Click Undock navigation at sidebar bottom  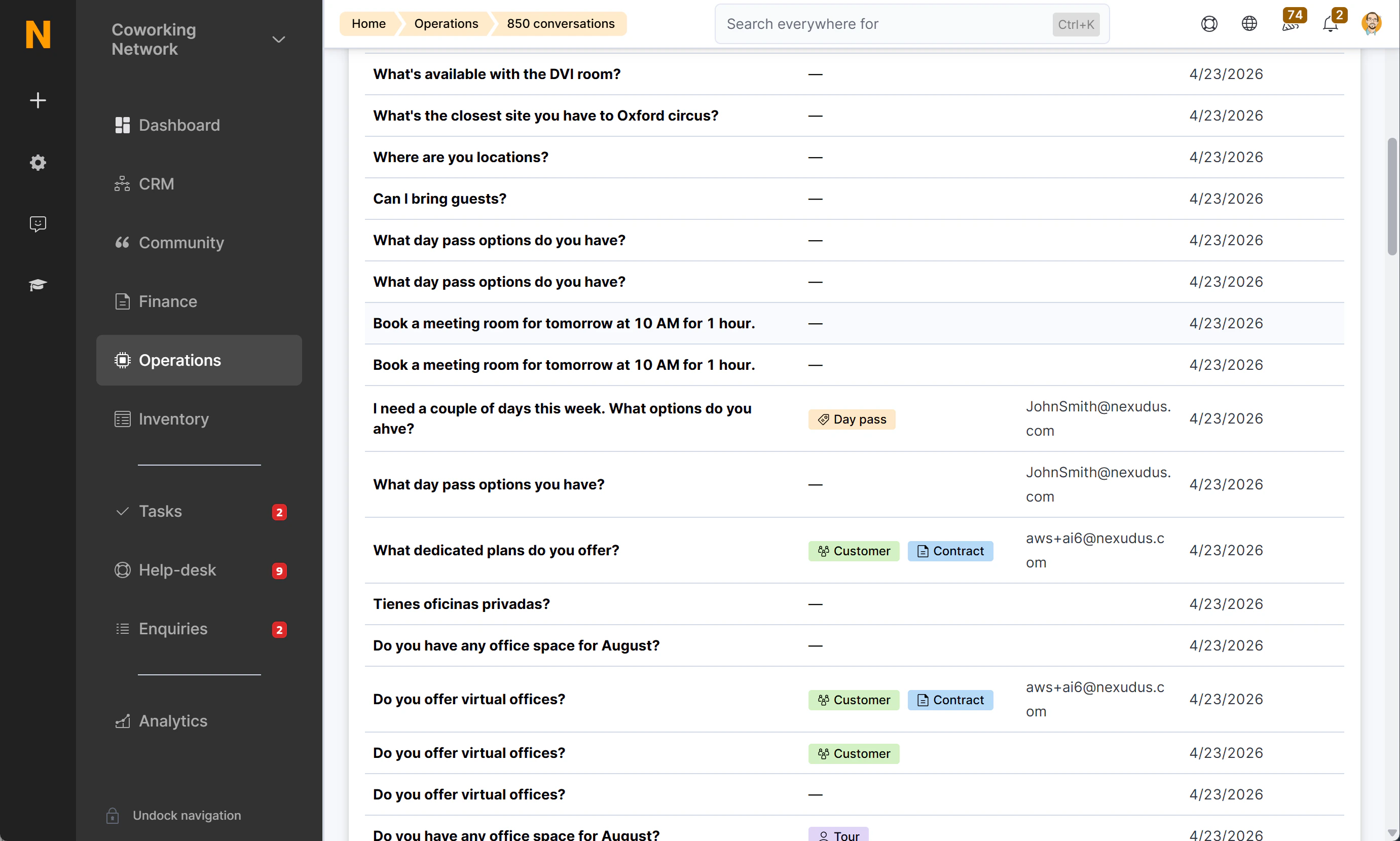tap(187, 815)
